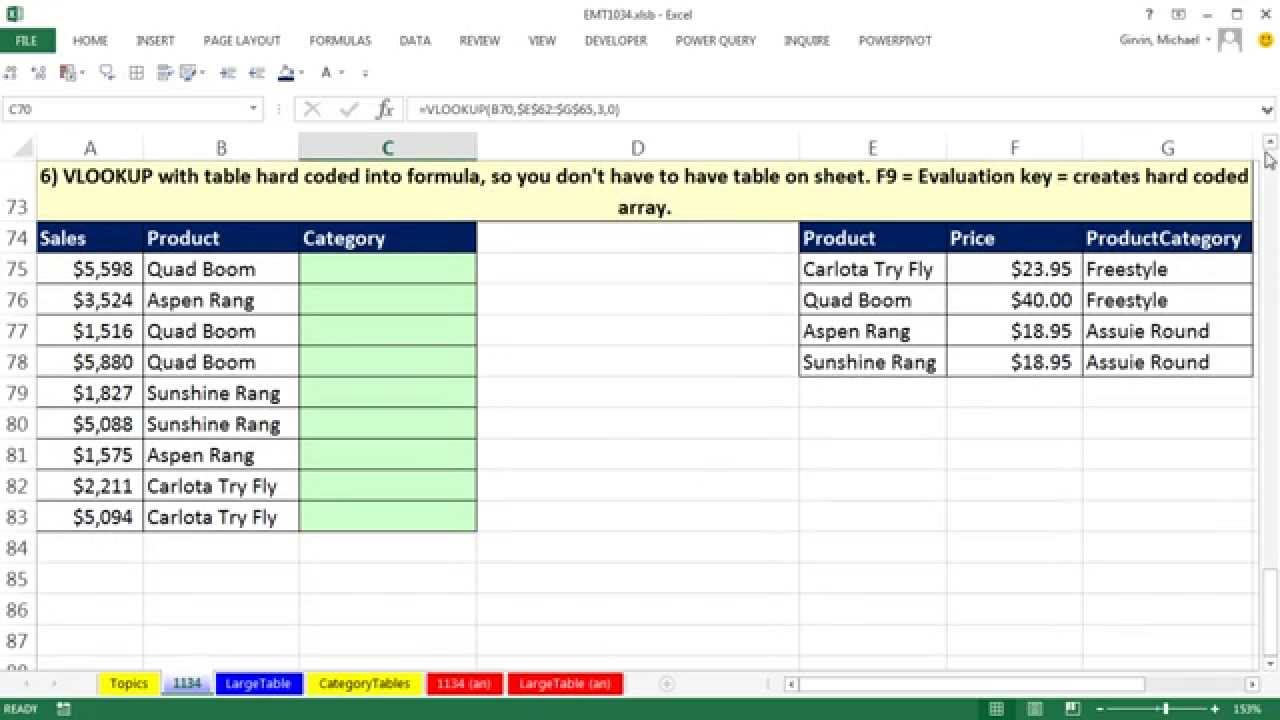
Task: Switch to Page Break Preview icon
Action: 1075,709
